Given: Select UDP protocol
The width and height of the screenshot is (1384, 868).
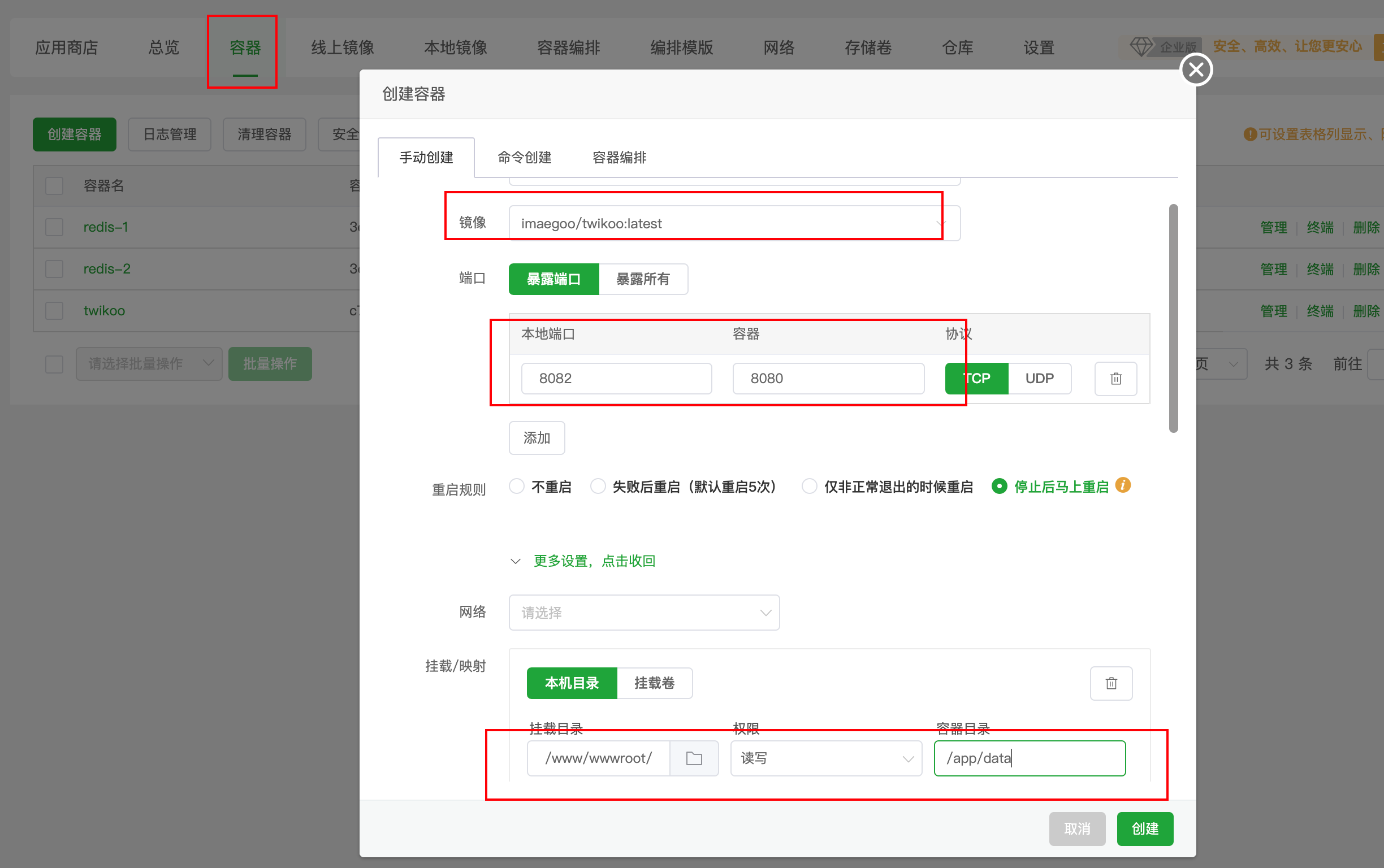Looking at the screenshot, I should coord(1039,378).
